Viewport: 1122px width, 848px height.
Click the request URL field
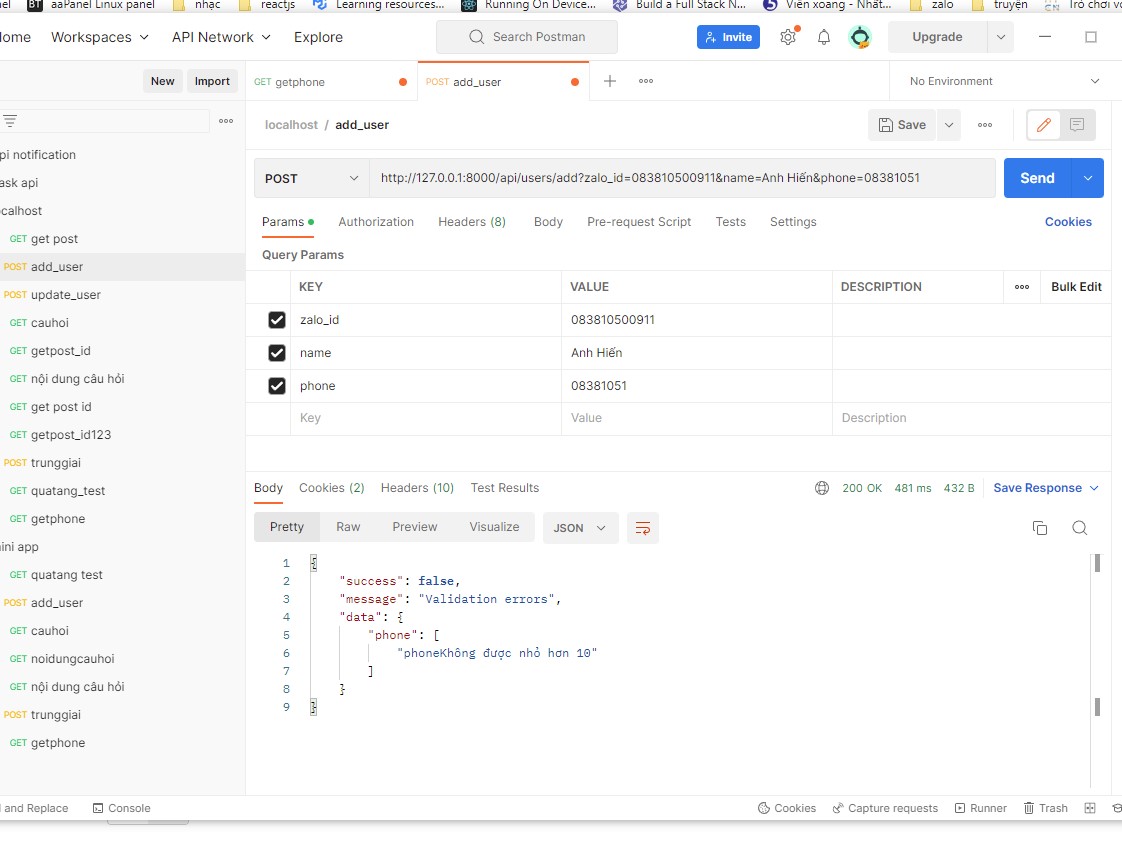click(682, 178)
